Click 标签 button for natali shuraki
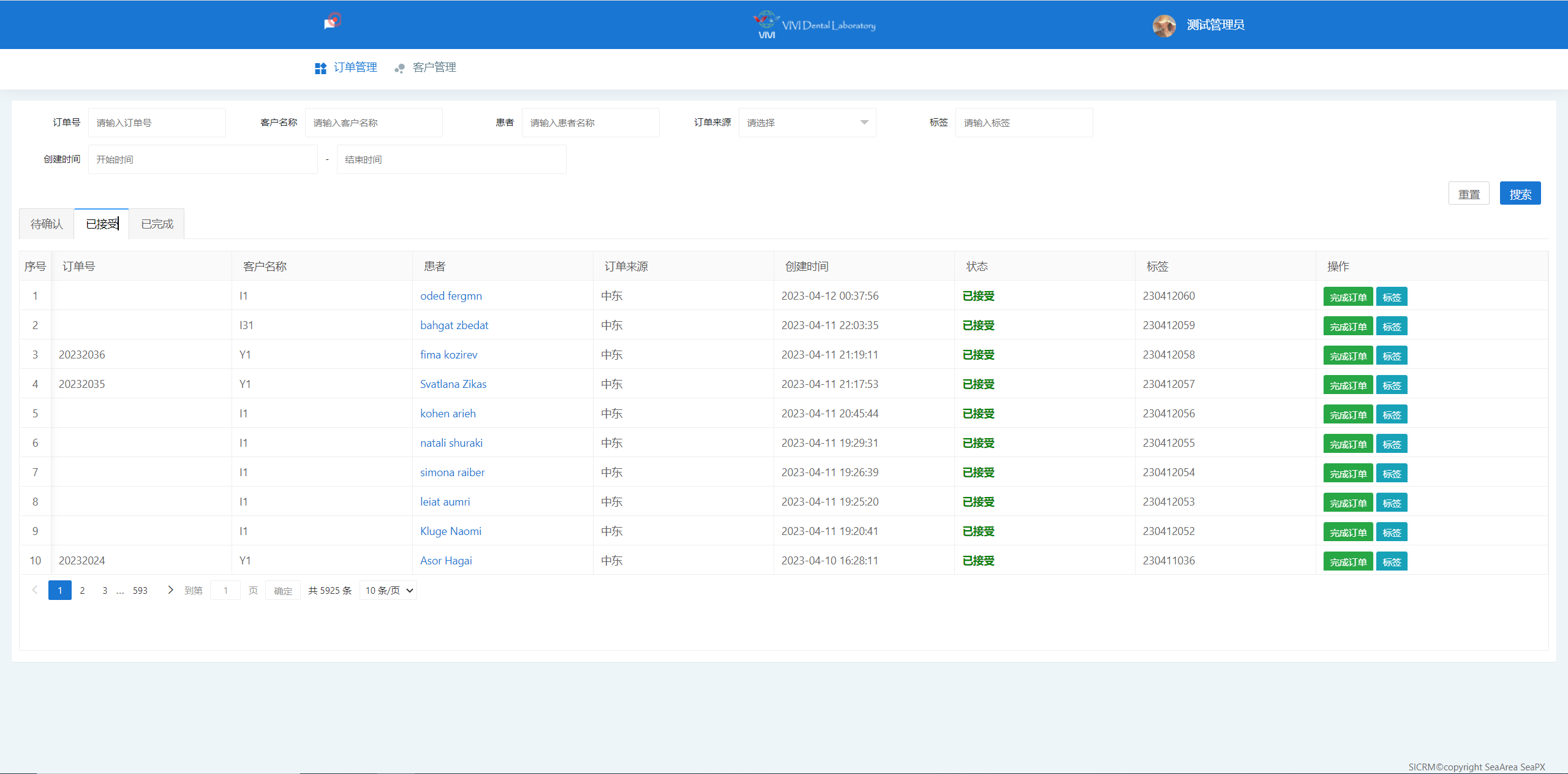 [1392, 444]
